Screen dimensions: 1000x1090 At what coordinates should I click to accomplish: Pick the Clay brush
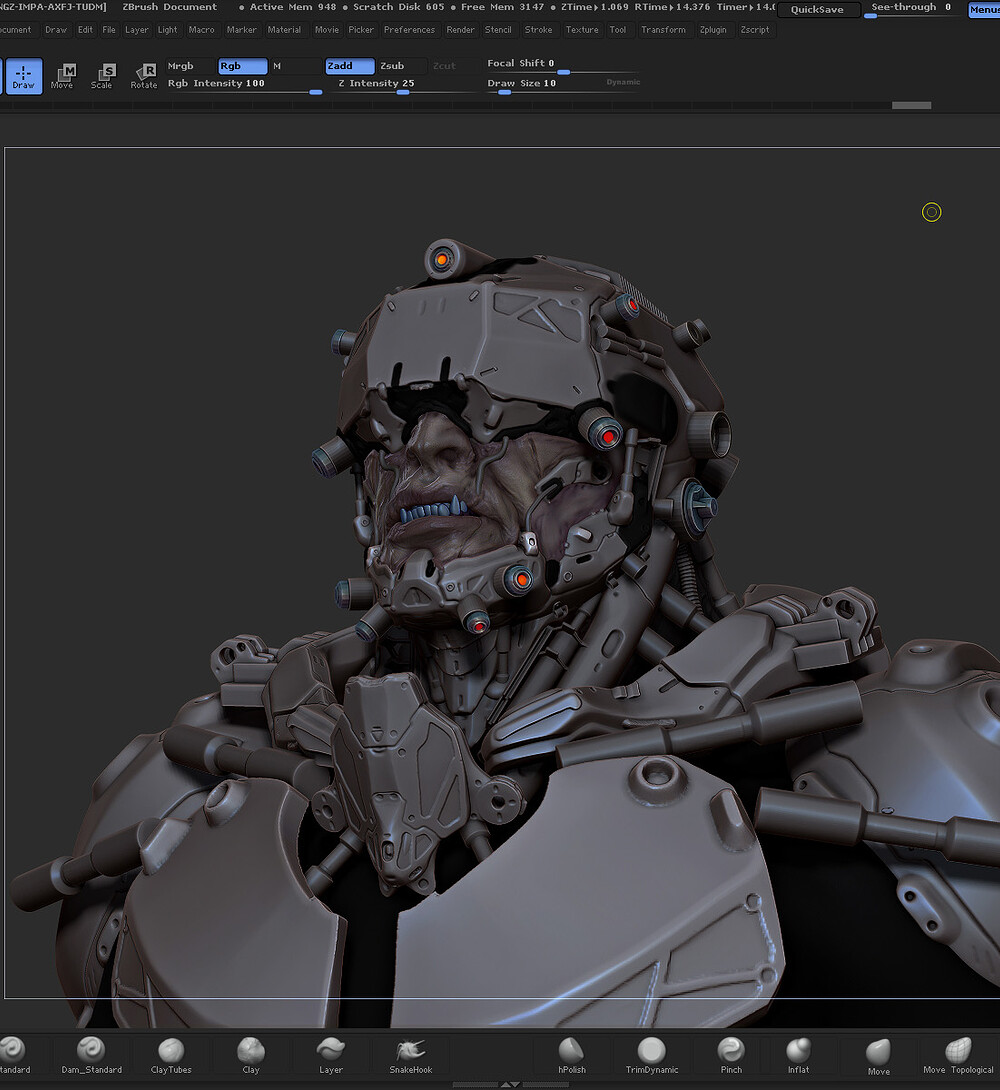[x=251, y=1055]
